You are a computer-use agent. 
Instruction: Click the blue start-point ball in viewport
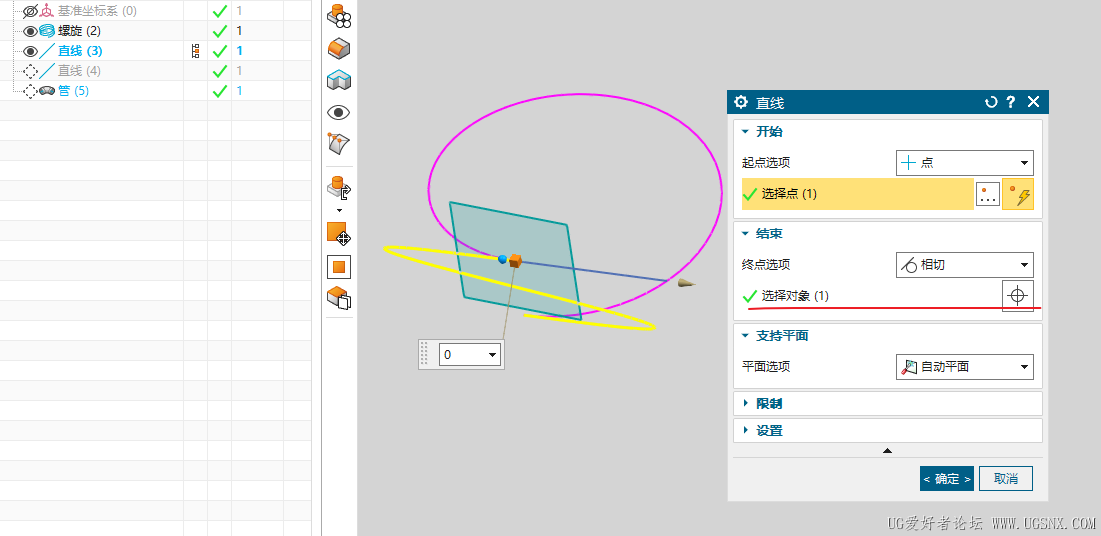[x=503, y=259]
